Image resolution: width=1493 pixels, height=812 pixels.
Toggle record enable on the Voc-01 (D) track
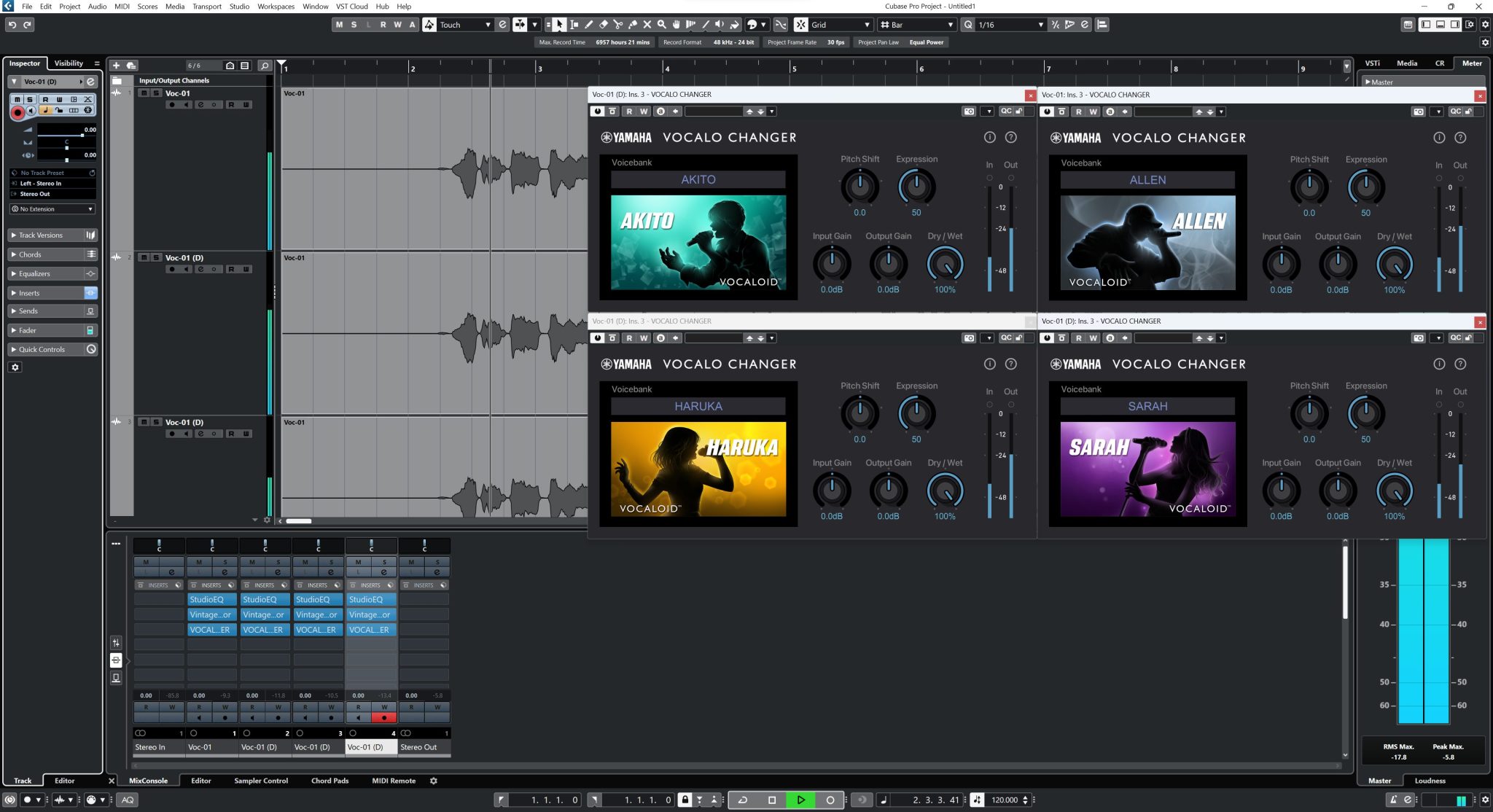(x=172, y=268)
